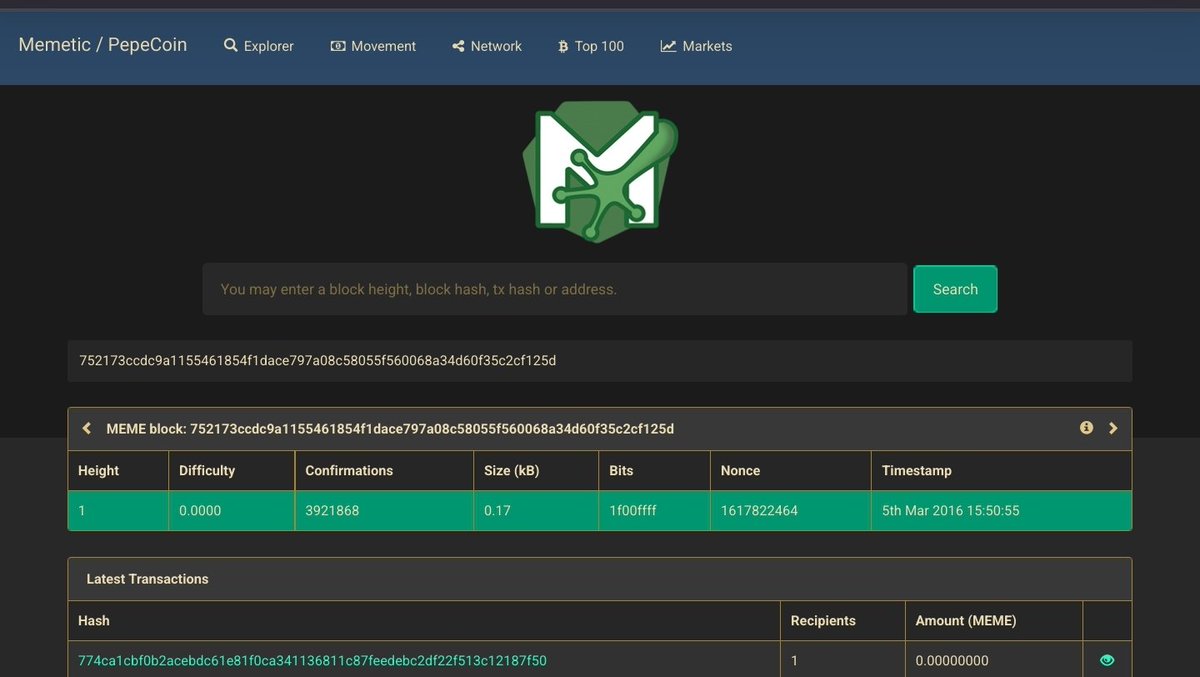Click the confirmations value 3921868
The height and width of the screenshot is (677, 1200).
[332, 510]
